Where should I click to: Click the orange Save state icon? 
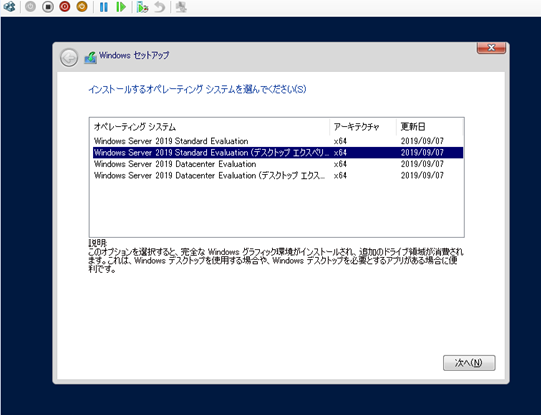point(82,7)
